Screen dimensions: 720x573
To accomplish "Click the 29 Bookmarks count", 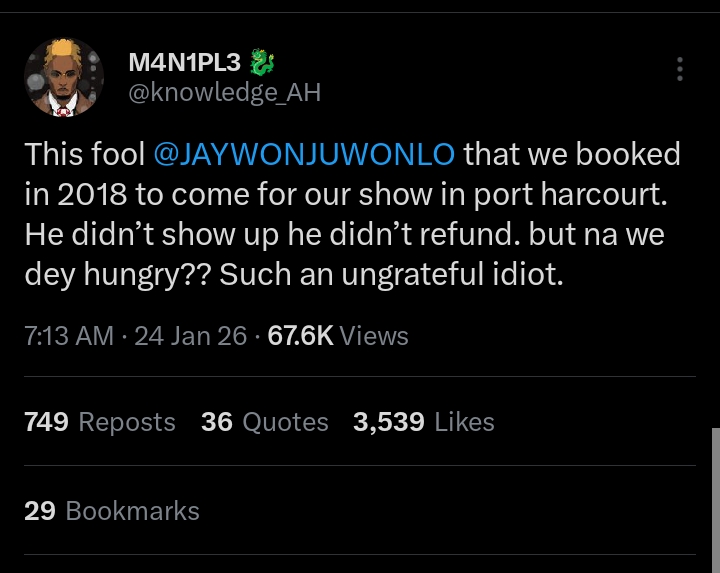I will coord(111,511).
